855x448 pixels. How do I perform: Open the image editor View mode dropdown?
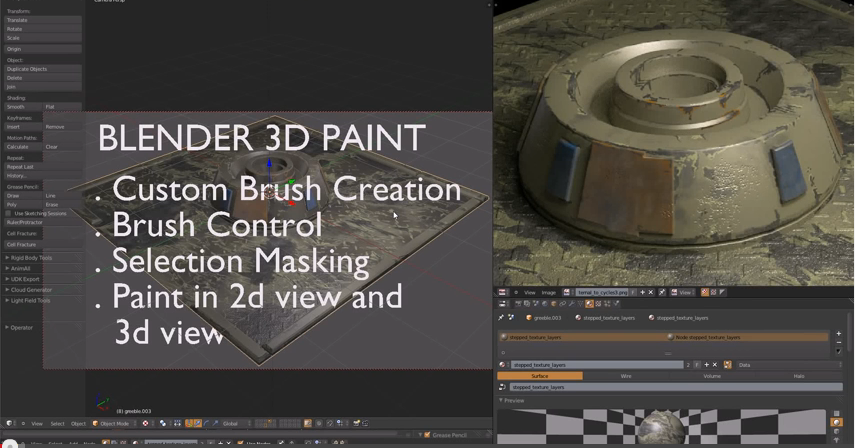[682, 292]
